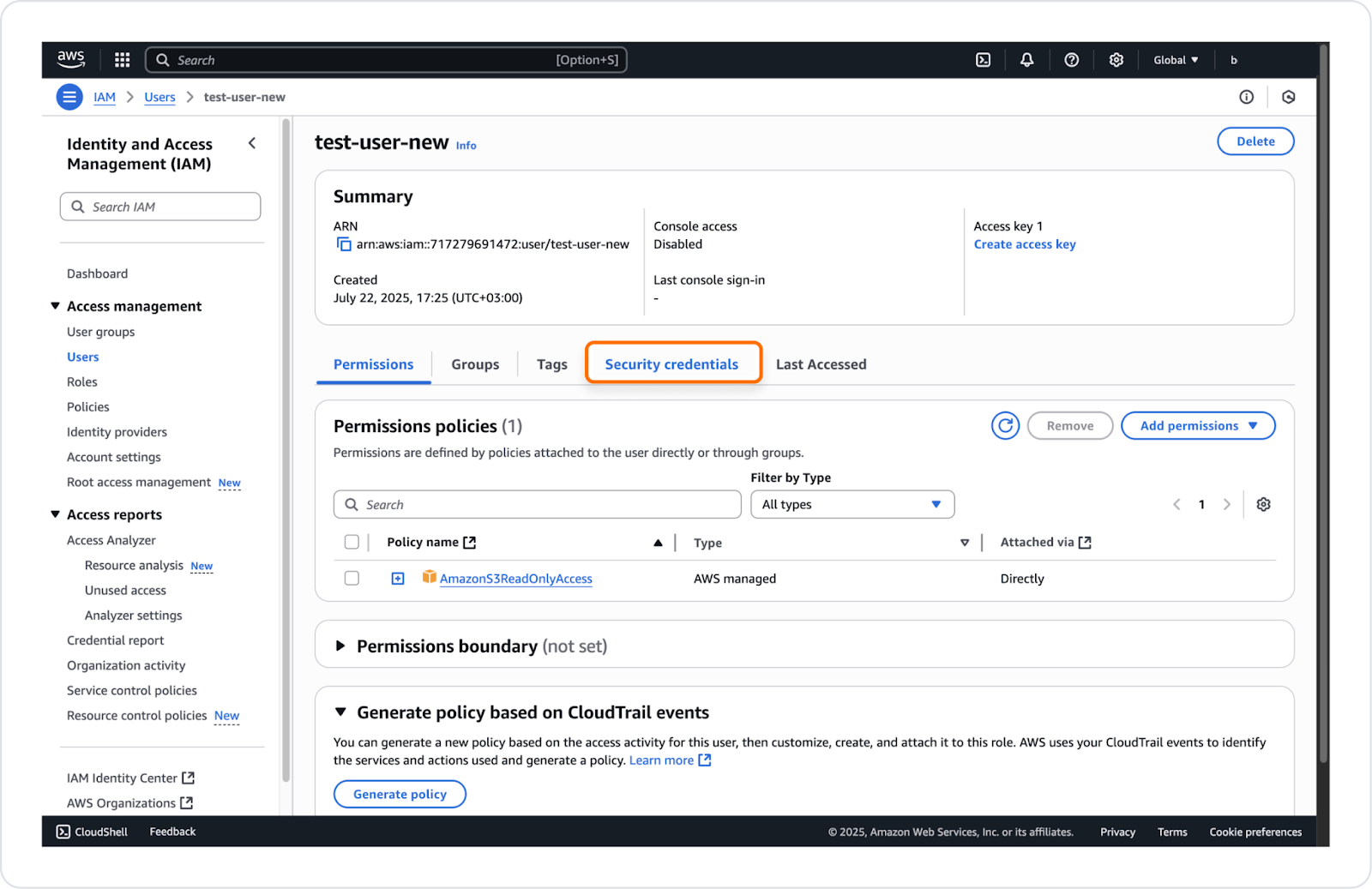Switch to the Groups tab
Viewport: 1372px width, 889px height.
[475, 364]
